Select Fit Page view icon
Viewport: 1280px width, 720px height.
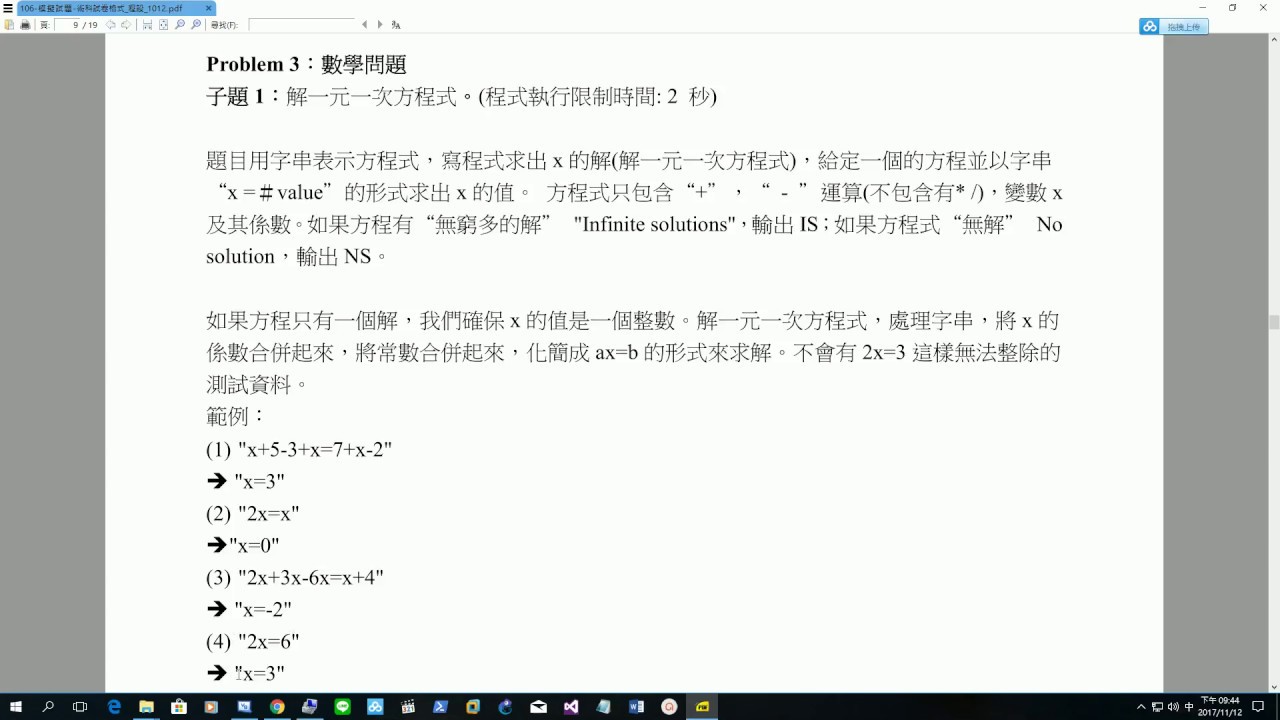[x=163, y=25]
